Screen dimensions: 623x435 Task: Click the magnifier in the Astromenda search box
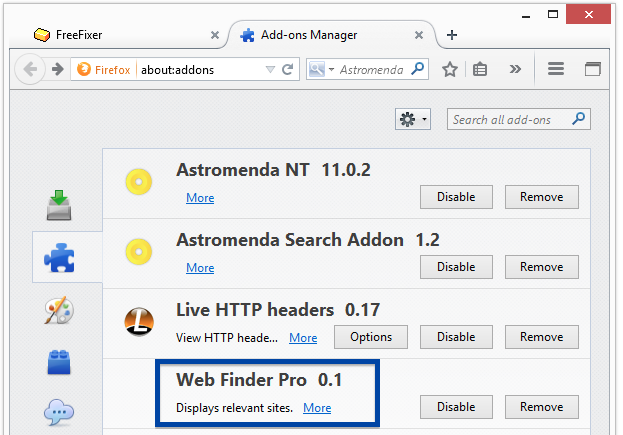(x=418, y=69)
